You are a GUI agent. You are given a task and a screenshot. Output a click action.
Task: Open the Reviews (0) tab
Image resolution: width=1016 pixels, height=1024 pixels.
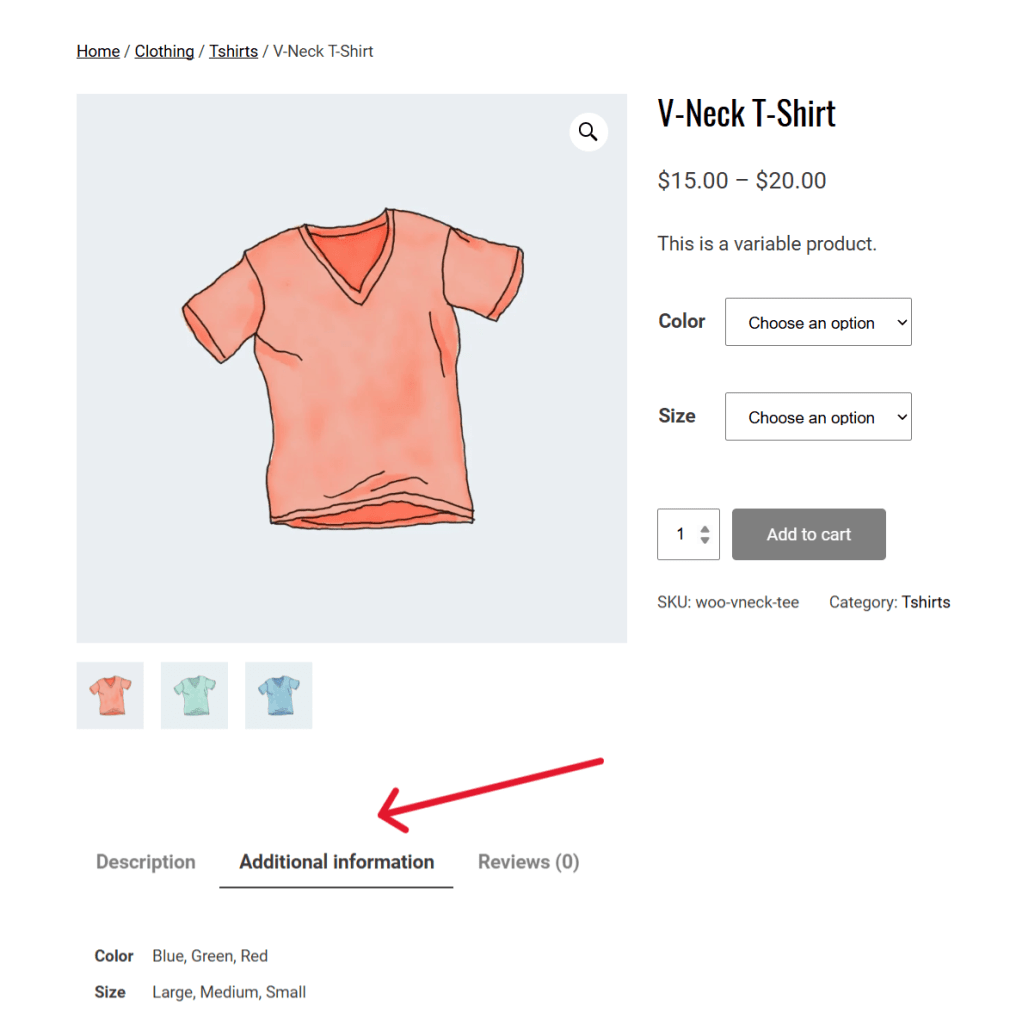pos(528,861)
